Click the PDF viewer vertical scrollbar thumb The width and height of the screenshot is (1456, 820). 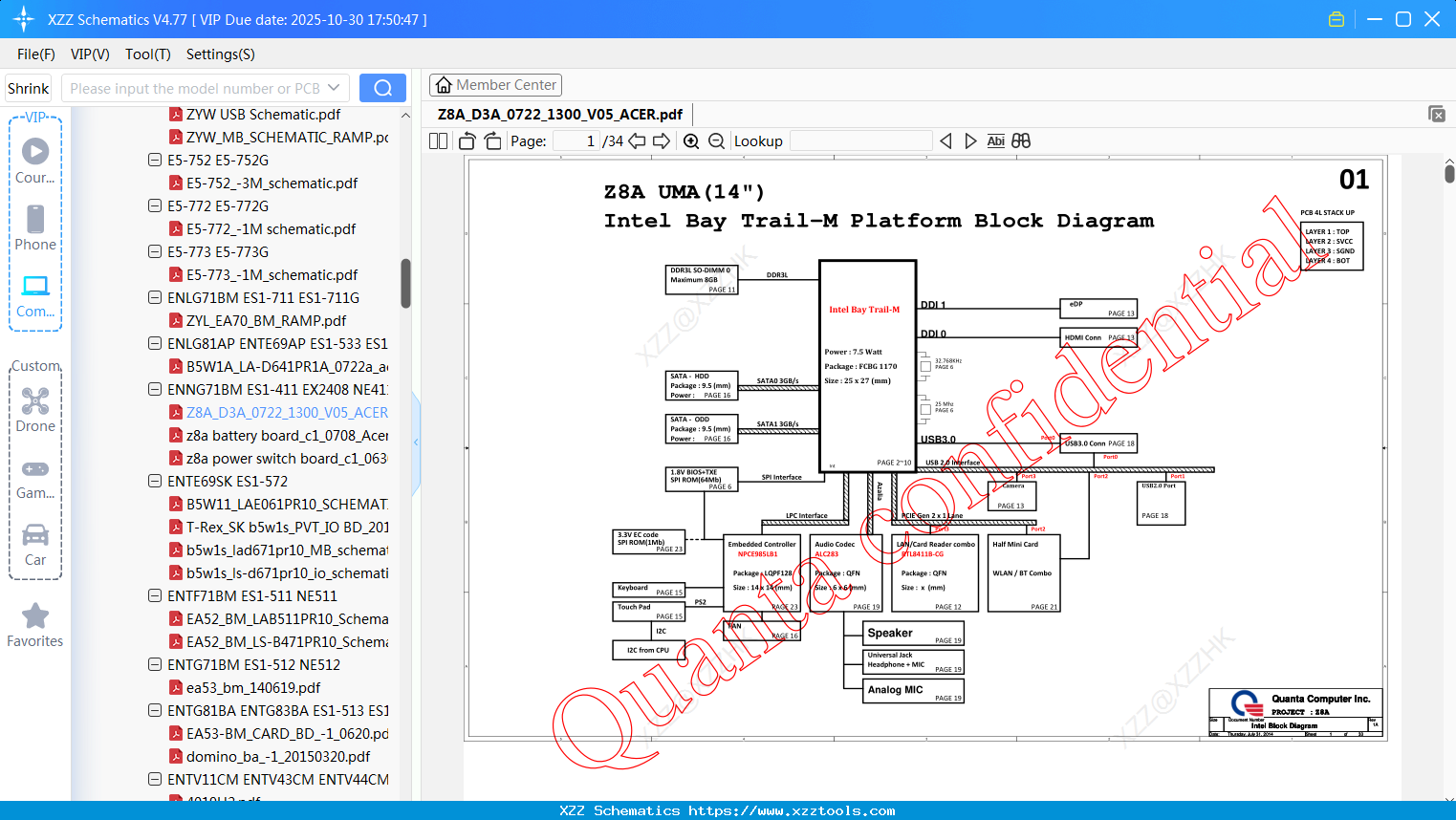[x=1449, y=174]
